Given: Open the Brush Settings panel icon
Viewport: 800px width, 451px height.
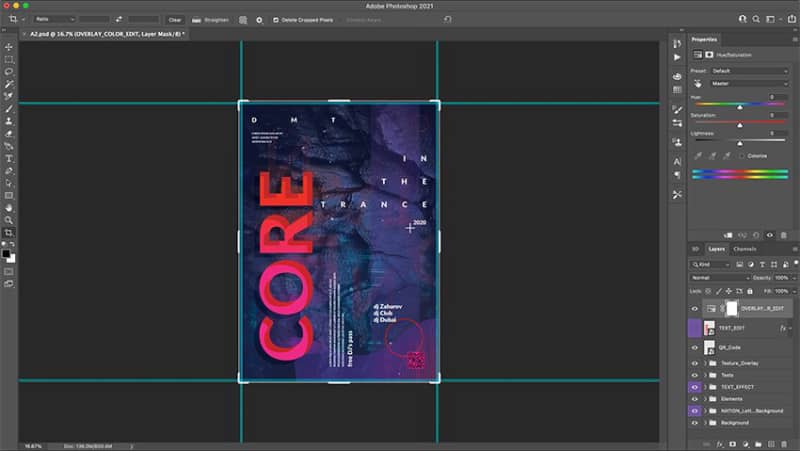Looking at the screenshot, I should click(677, 110).
